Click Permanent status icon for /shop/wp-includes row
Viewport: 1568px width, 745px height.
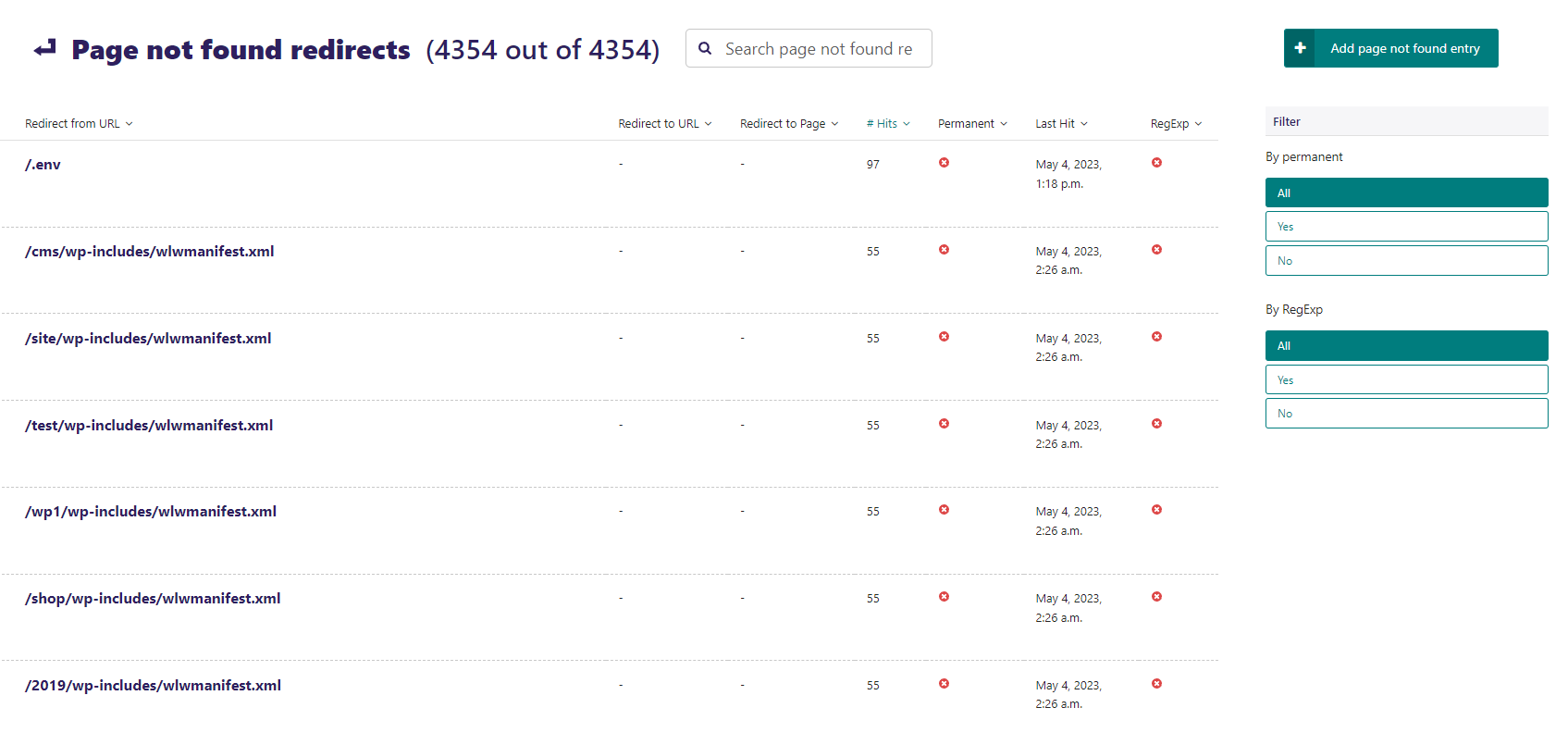[944, 597]
